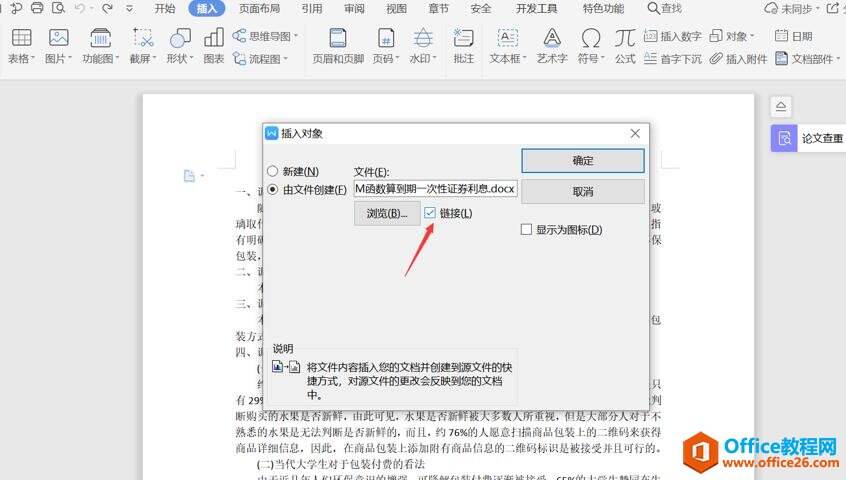
Task: Insert WordArt (艺术字)
Action: pyautogui.click(x=552, y=46)
